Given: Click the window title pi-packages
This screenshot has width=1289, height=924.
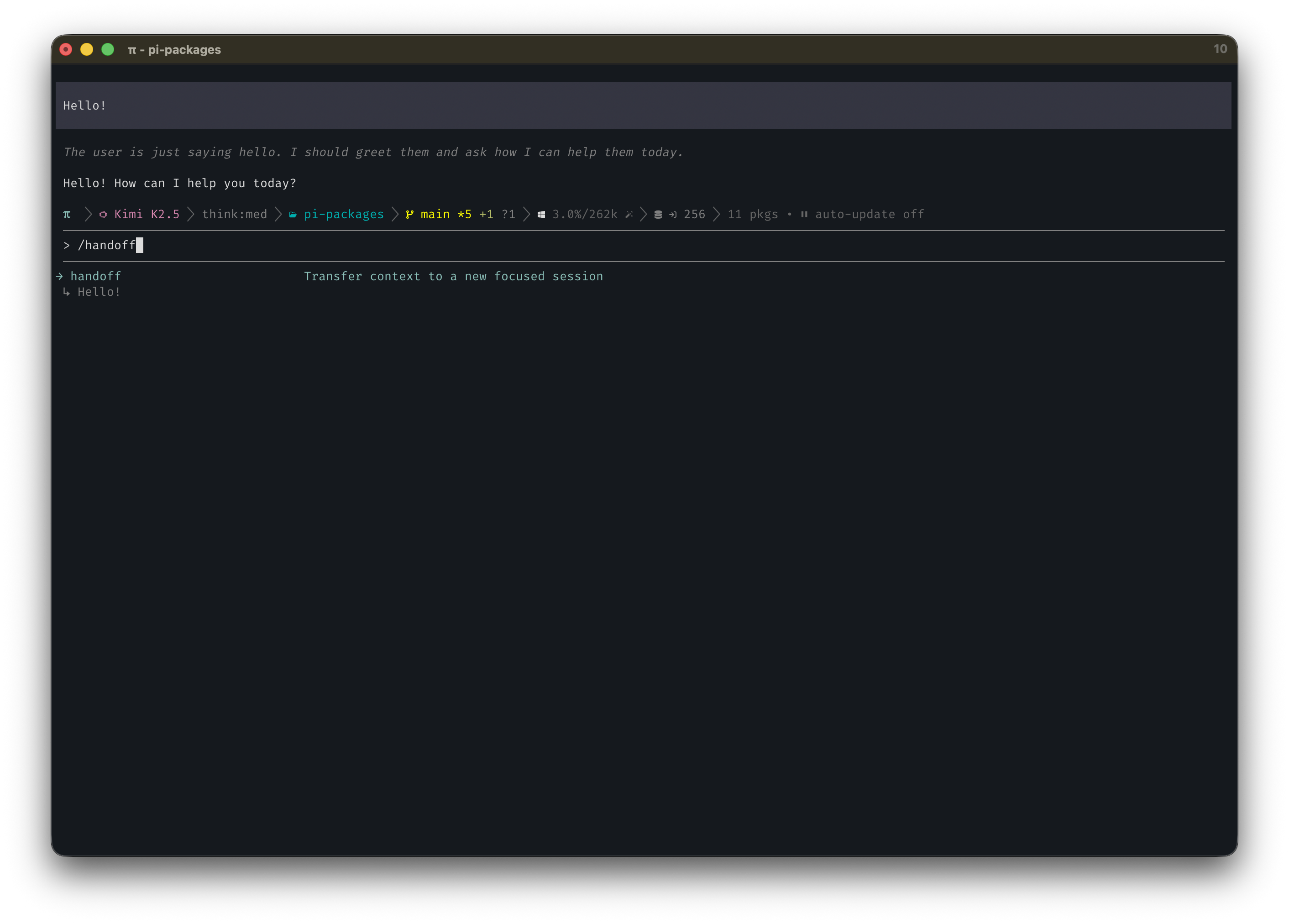Looking at the screenshot, I should coord(184,49).
